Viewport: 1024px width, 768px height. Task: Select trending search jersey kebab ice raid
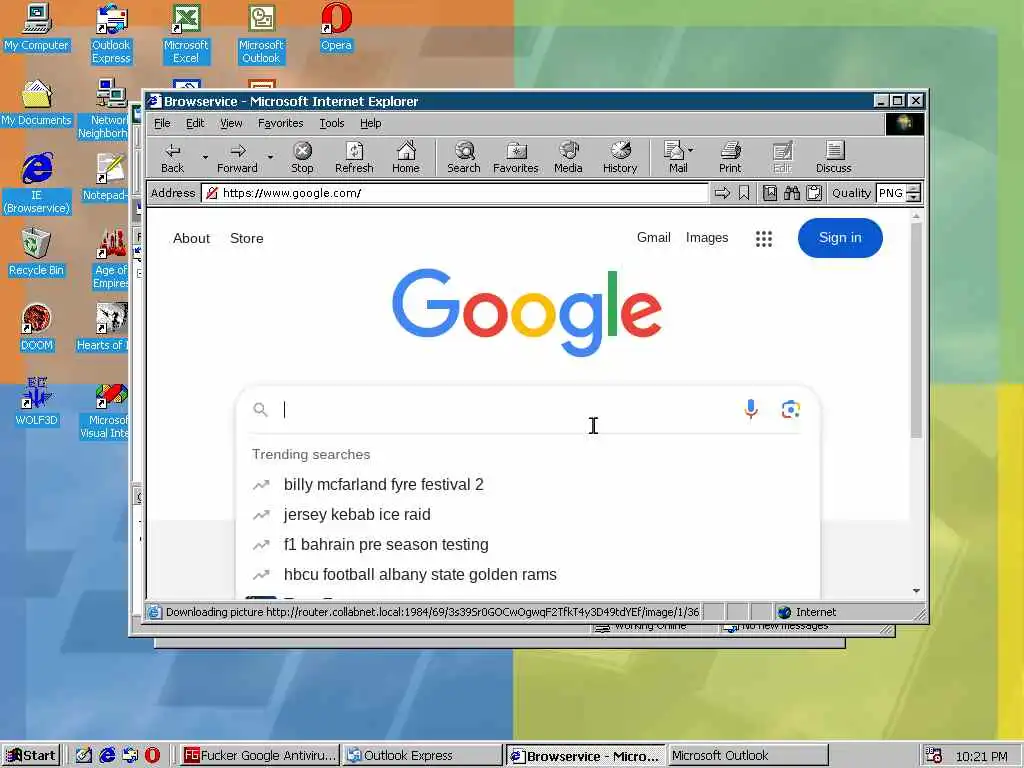point(357,515)
